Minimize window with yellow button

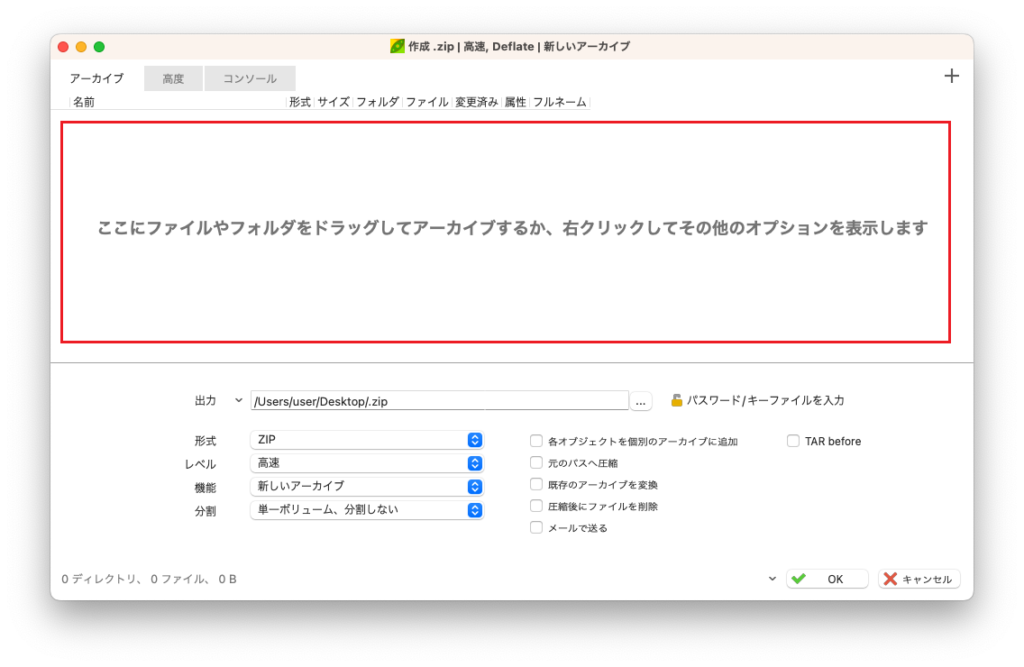click(x=81, y=47)
